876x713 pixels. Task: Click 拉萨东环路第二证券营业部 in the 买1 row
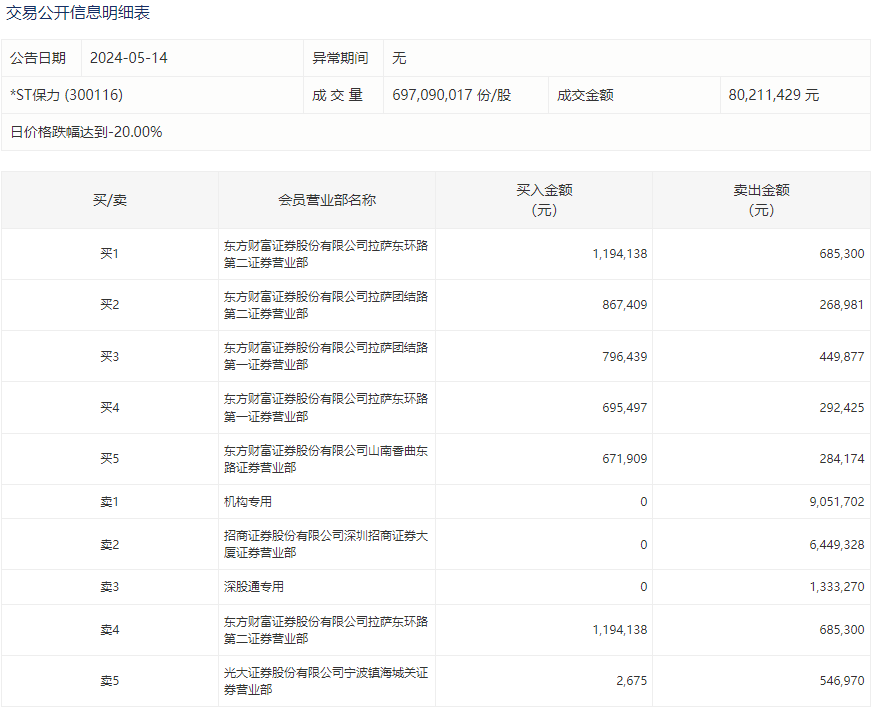326,254
